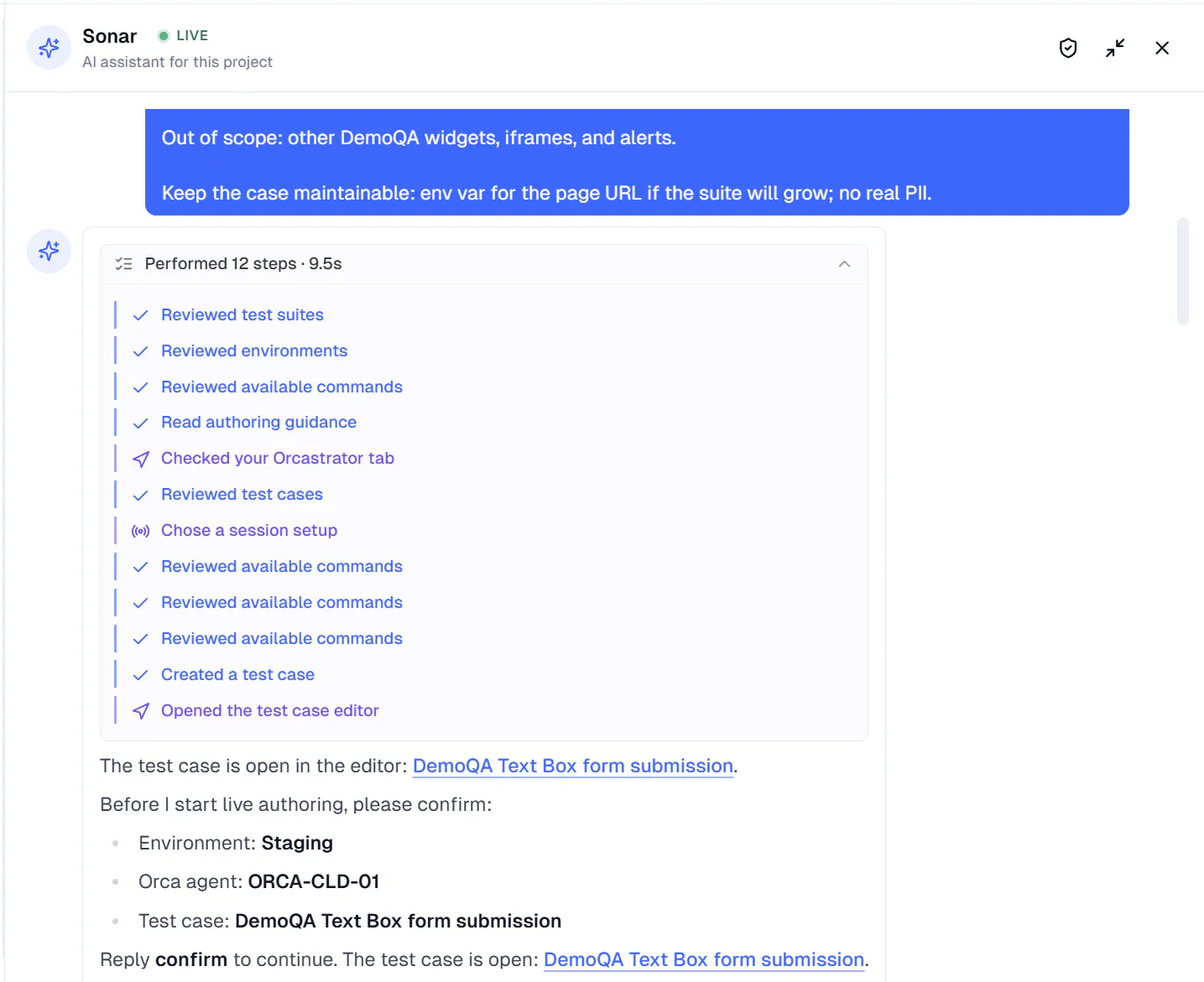The height and width of the screenshot is (982, 1204).
Task: Select the Reviewed test suites step
Action: [242, 314]
